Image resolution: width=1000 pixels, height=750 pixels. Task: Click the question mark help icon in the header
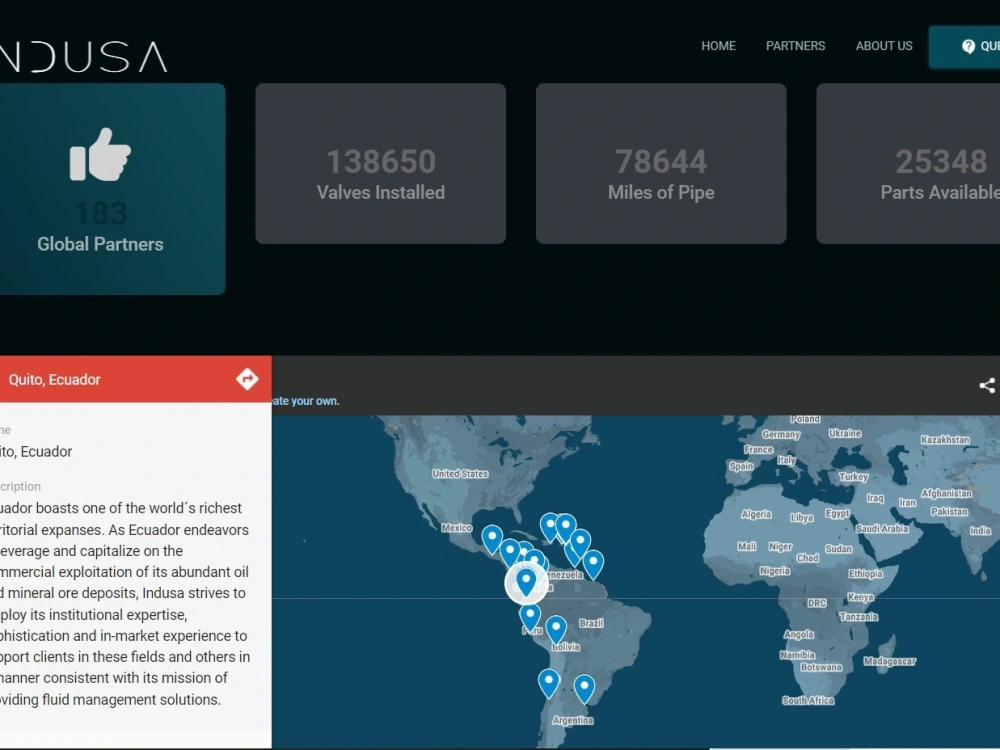pos(968,46)
